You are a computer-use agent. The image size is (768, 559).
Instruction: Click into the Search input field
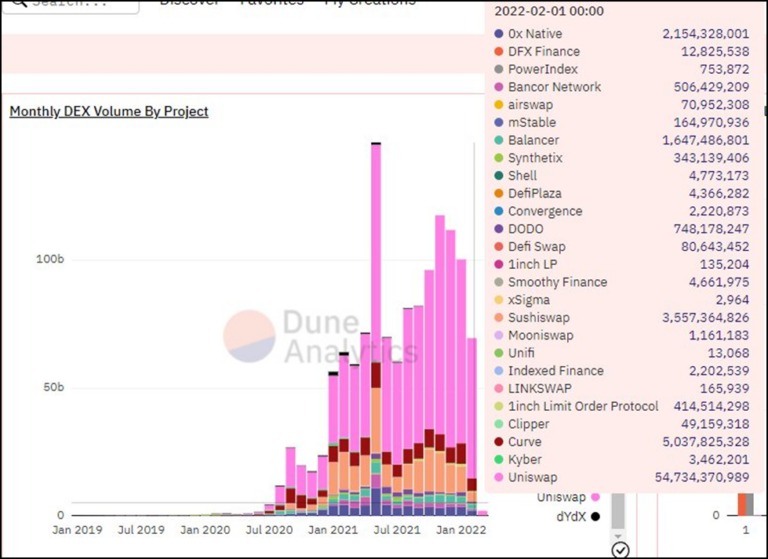coord(71,4)
